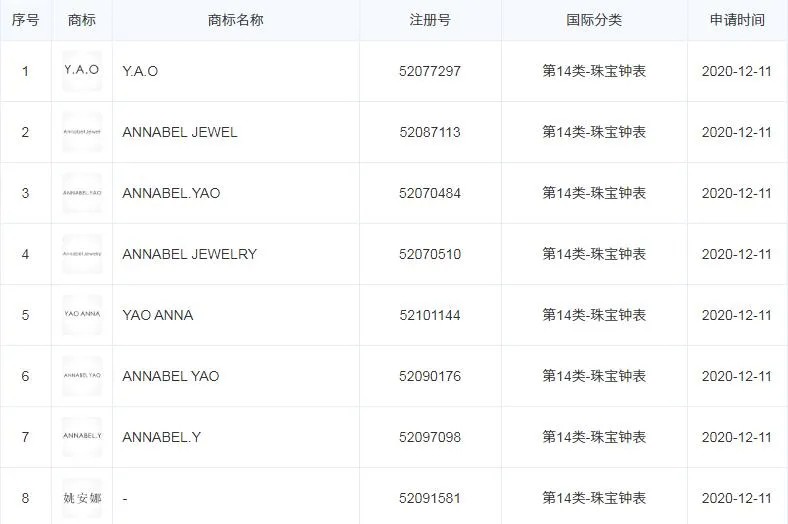
Task: Open the ANNABEL JEWELRY name link
Action: pos(189,254)
